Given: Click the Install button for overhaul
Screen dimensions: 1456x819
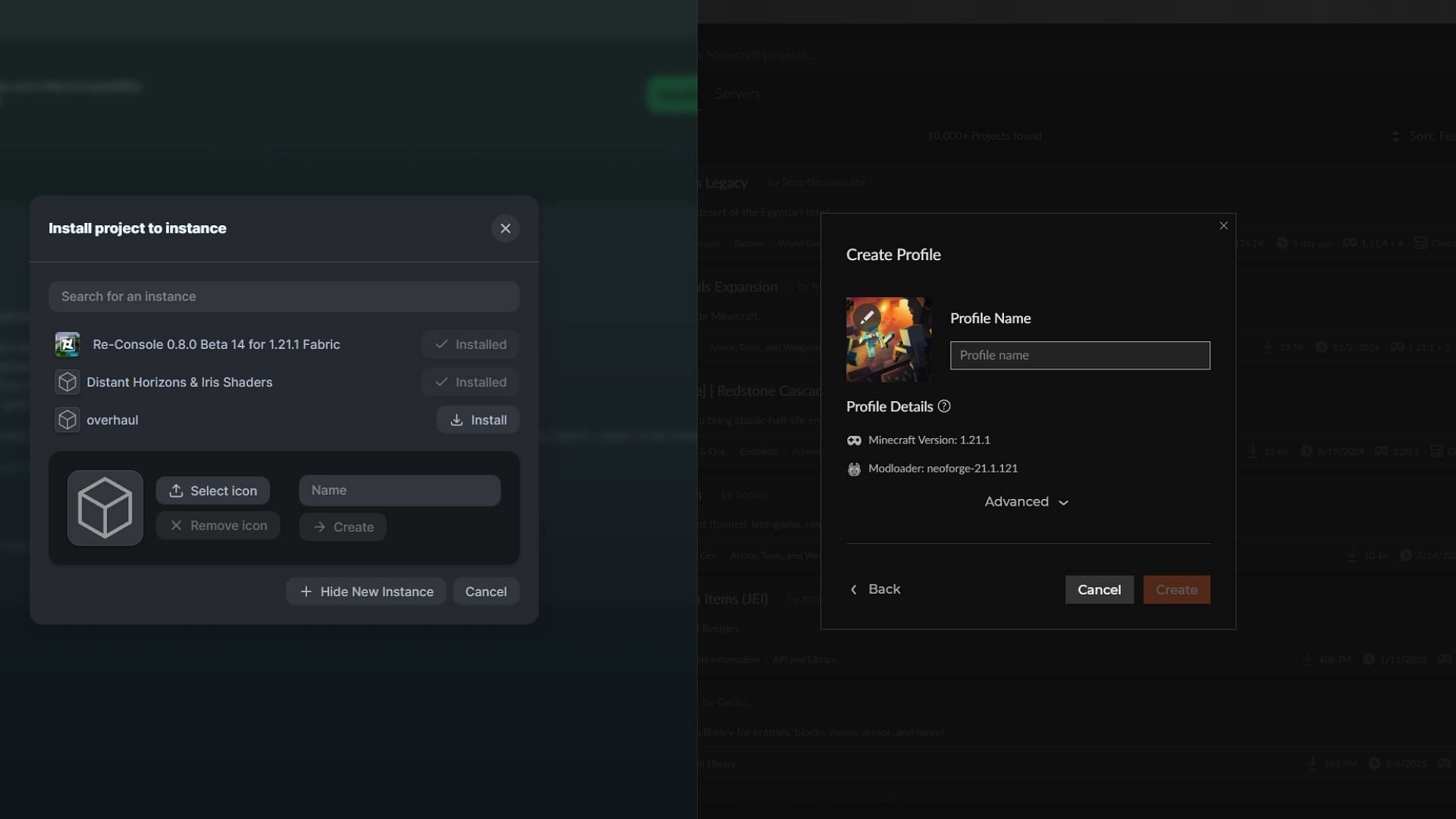Looking at the screenshot, I should click(x=478, y=420).
